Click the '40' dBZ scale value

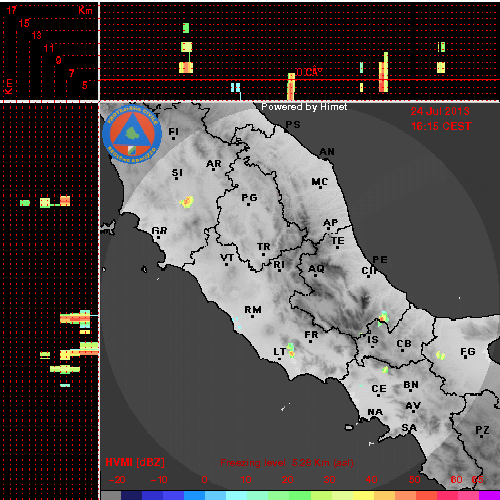coord(371,480)
